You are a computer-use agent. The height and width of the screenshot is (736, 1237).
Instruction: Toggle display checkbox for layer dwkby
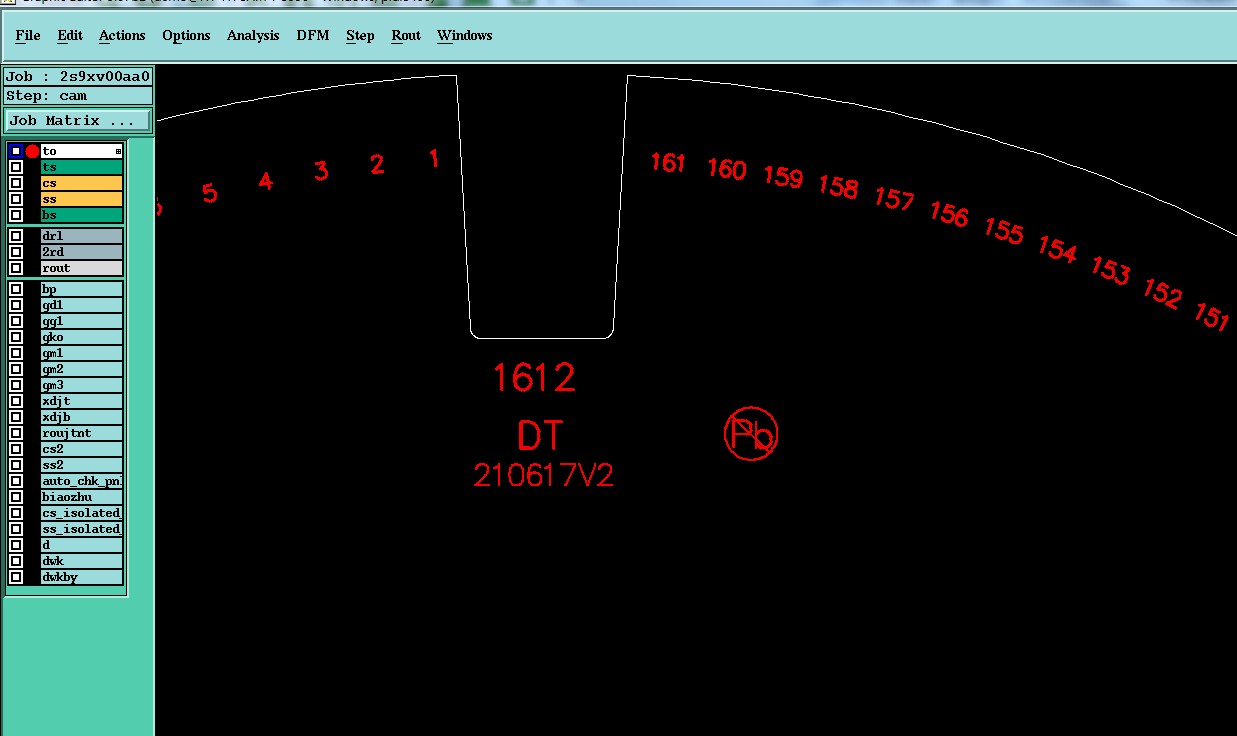[x=16, y=577]
